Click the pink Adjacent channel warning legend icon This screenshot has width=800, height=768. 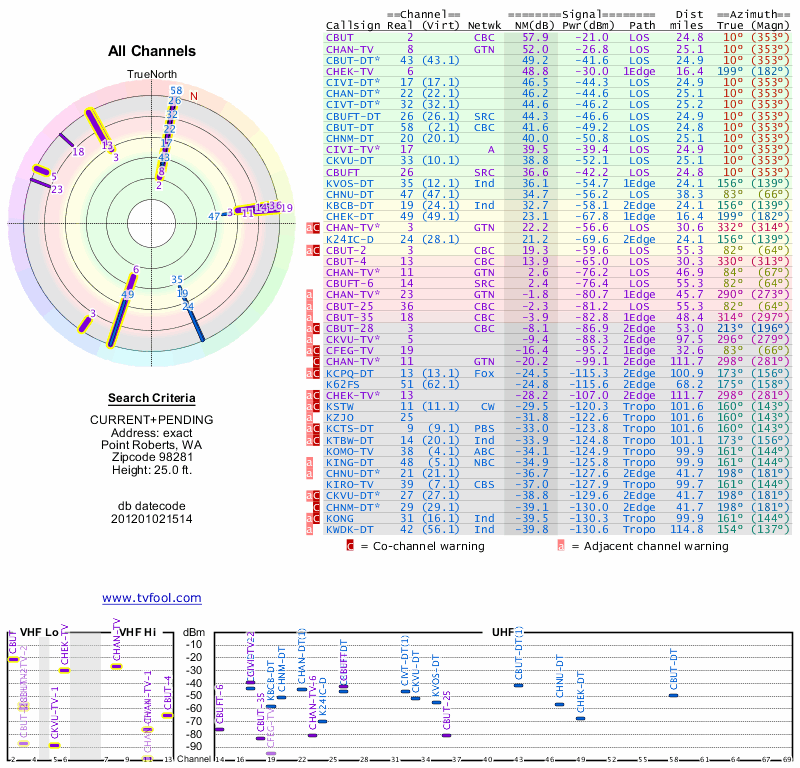561,546
